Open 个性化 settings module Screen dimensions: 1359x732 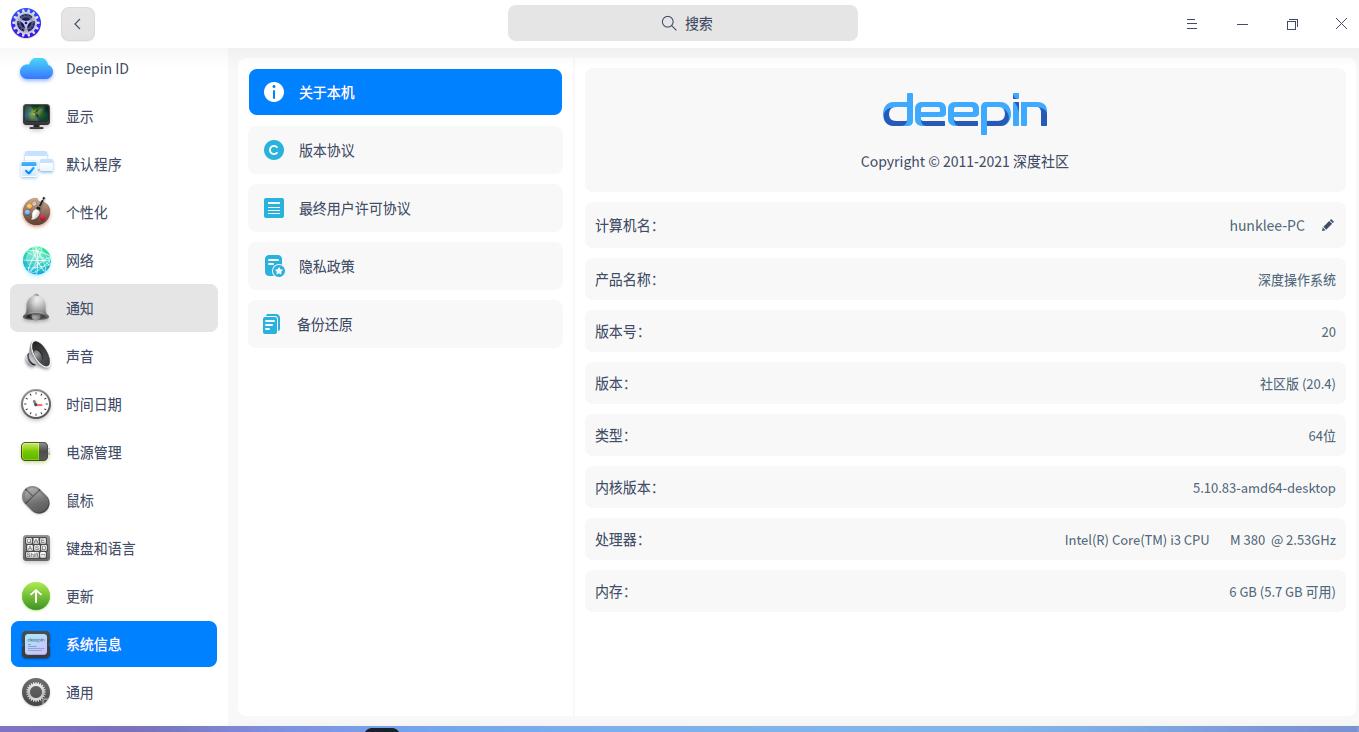pyautogui.click(x=114, y=212)
